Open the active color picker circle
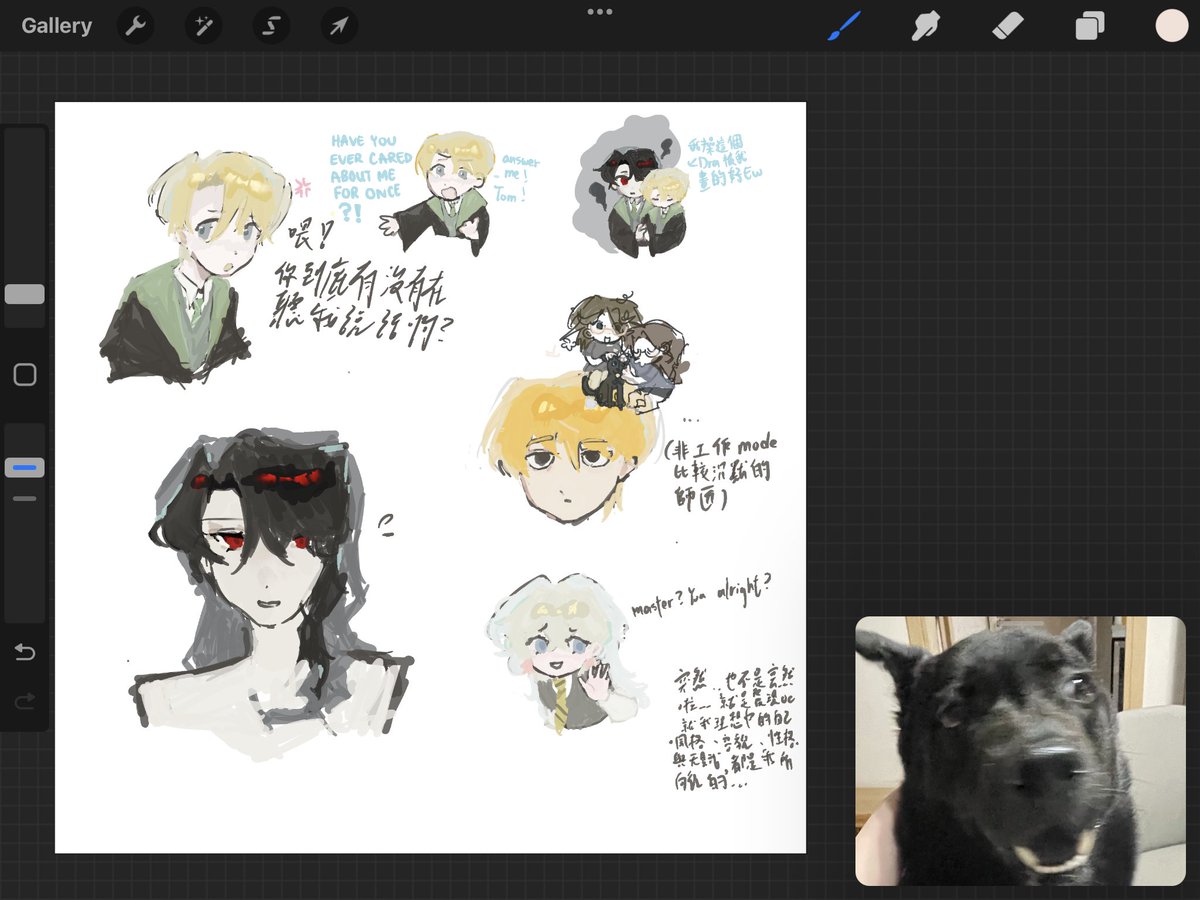This screenshot has width=1200, height=900. tap(1172, 26)
